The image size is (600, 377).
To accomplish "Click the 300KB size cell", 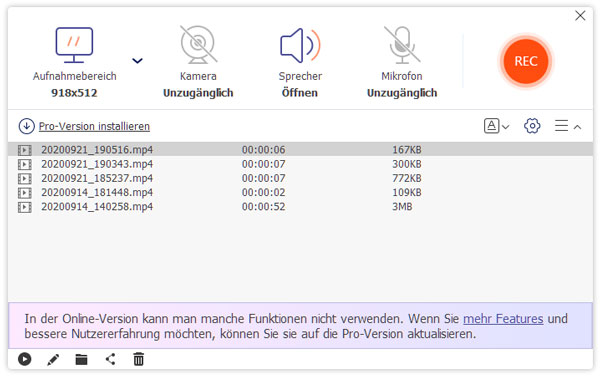I will 407,164.
